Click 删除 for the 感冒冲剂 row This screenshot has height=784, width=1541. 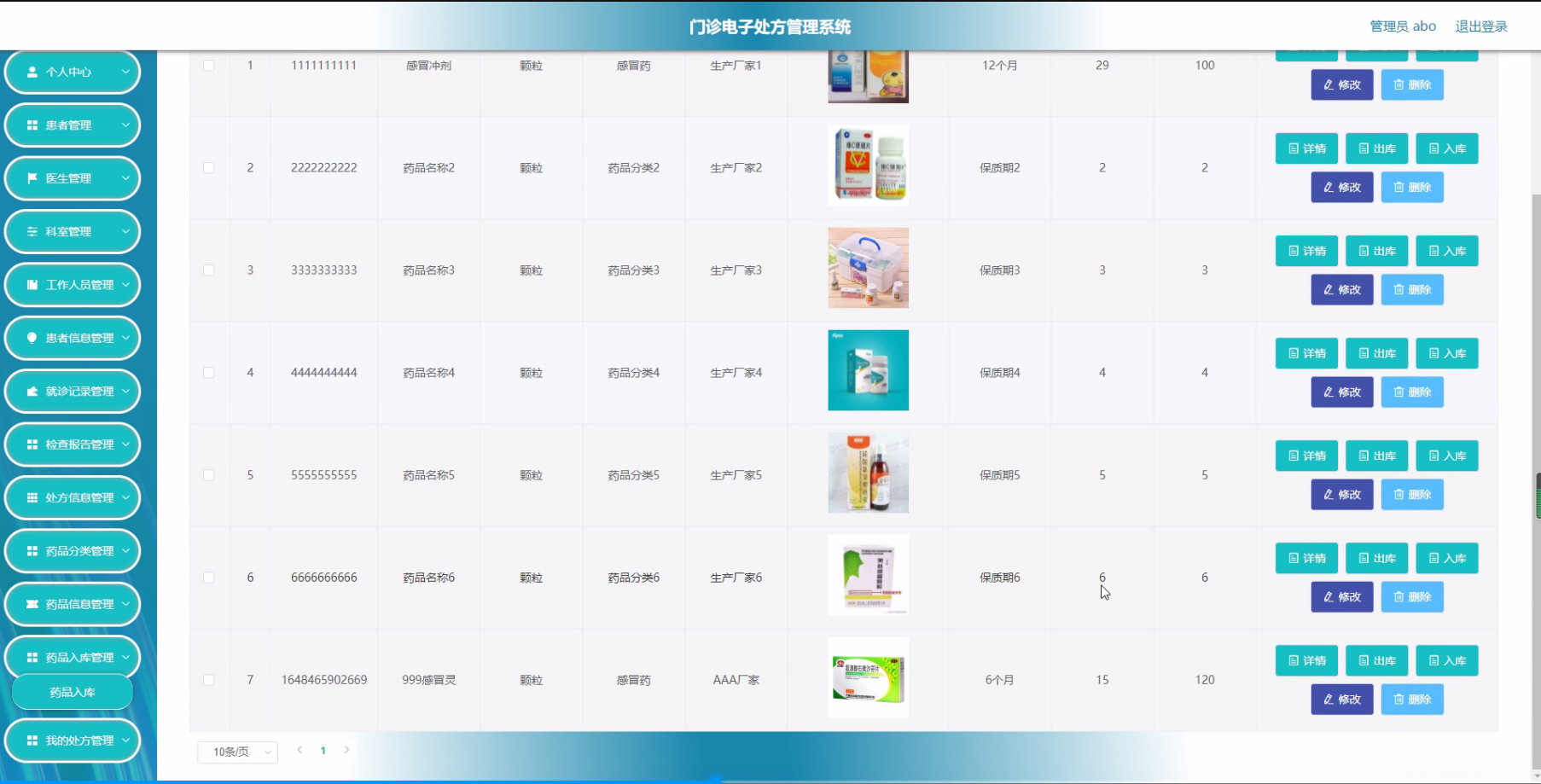tap(1412, 84)
